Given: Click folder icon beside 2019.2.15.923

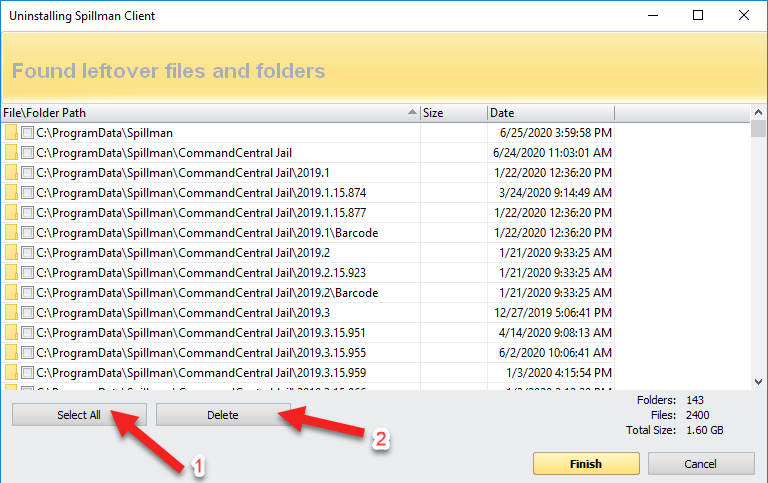Looking at the screenshot, I should pos(11,273).
